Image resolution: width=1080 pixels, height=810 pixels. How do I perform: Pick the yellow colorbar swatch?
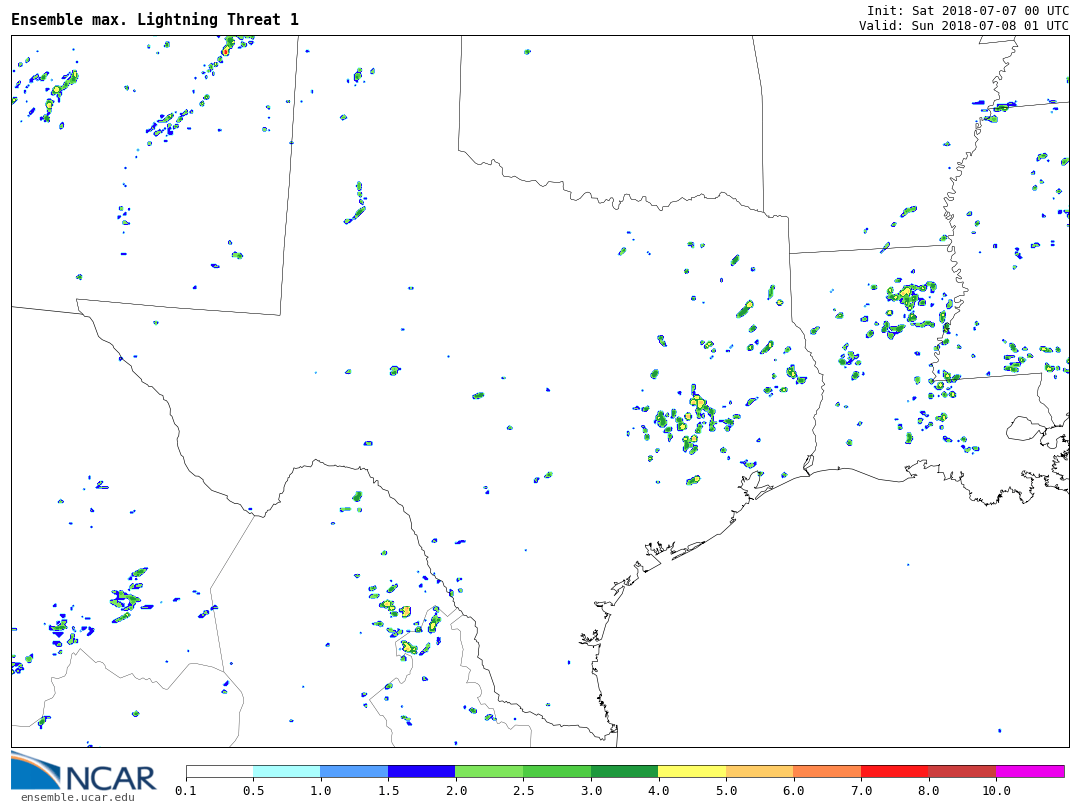point(692,772)
